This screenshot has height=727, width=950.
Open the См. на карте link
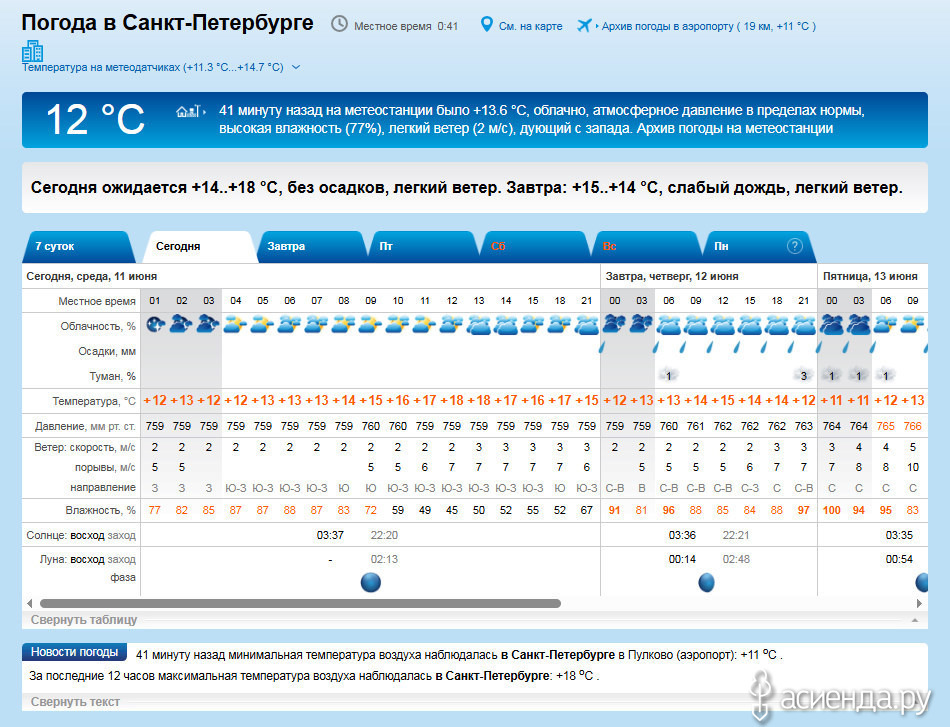[x=531, y=26]
